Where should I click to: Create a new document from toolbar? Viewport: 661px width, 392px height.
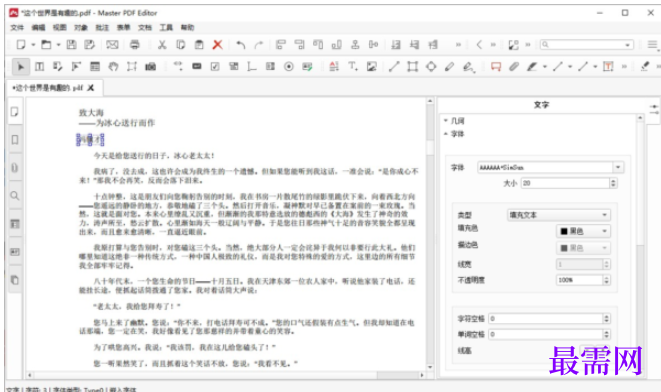tap(21, 45)
